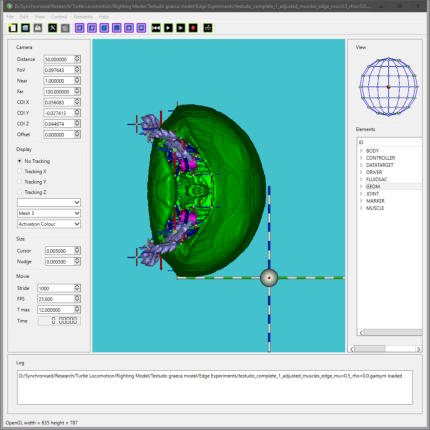Image resolution: width=430 pixels, height=430 pixels.
Task: Click the first purple camera view icon
Action: tap(80, 28)
